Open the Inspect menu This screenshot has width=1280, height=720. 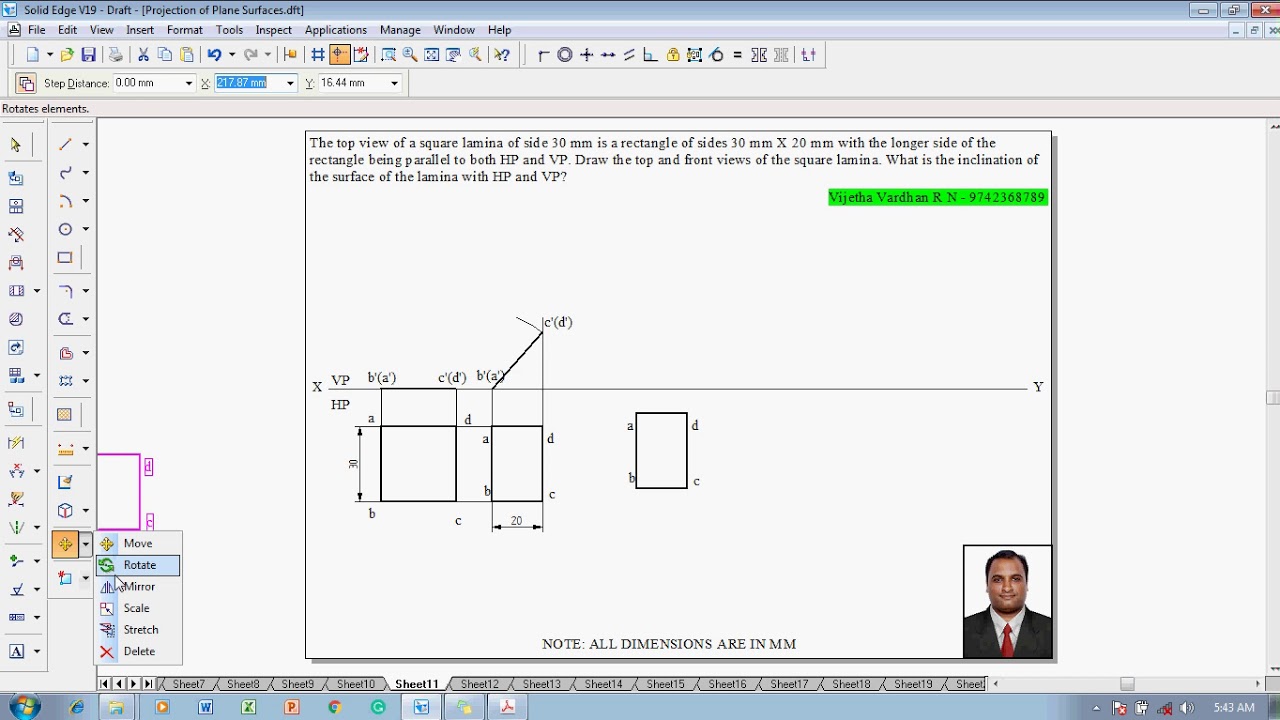[x=273, y=30]
